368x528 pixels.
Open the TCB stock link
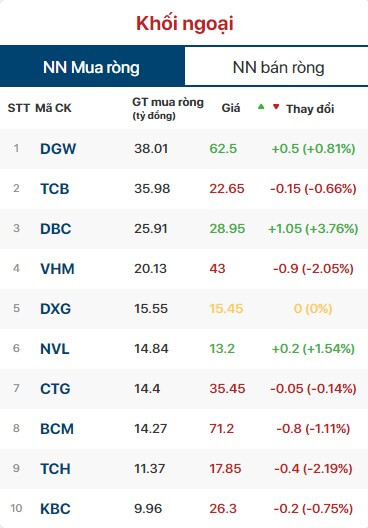point(55,189)
